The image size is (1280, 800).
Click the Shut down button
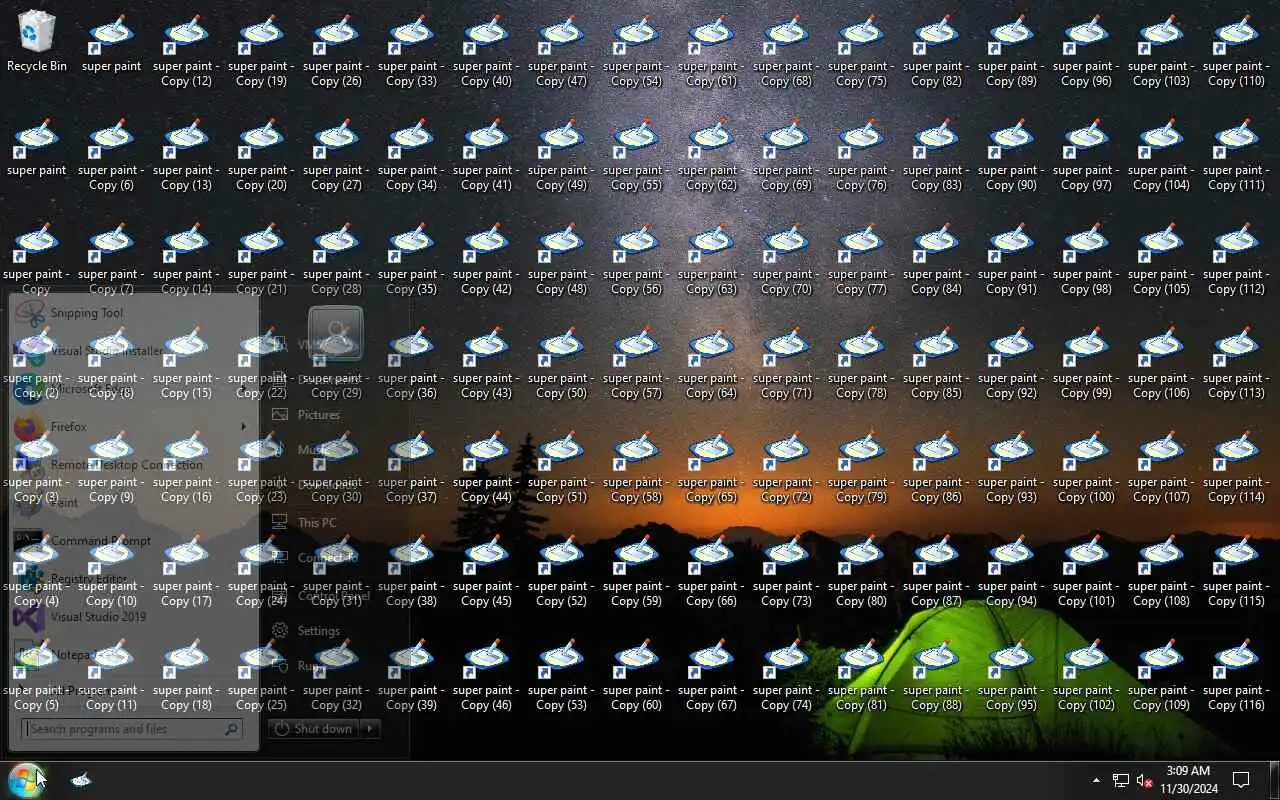314,729
